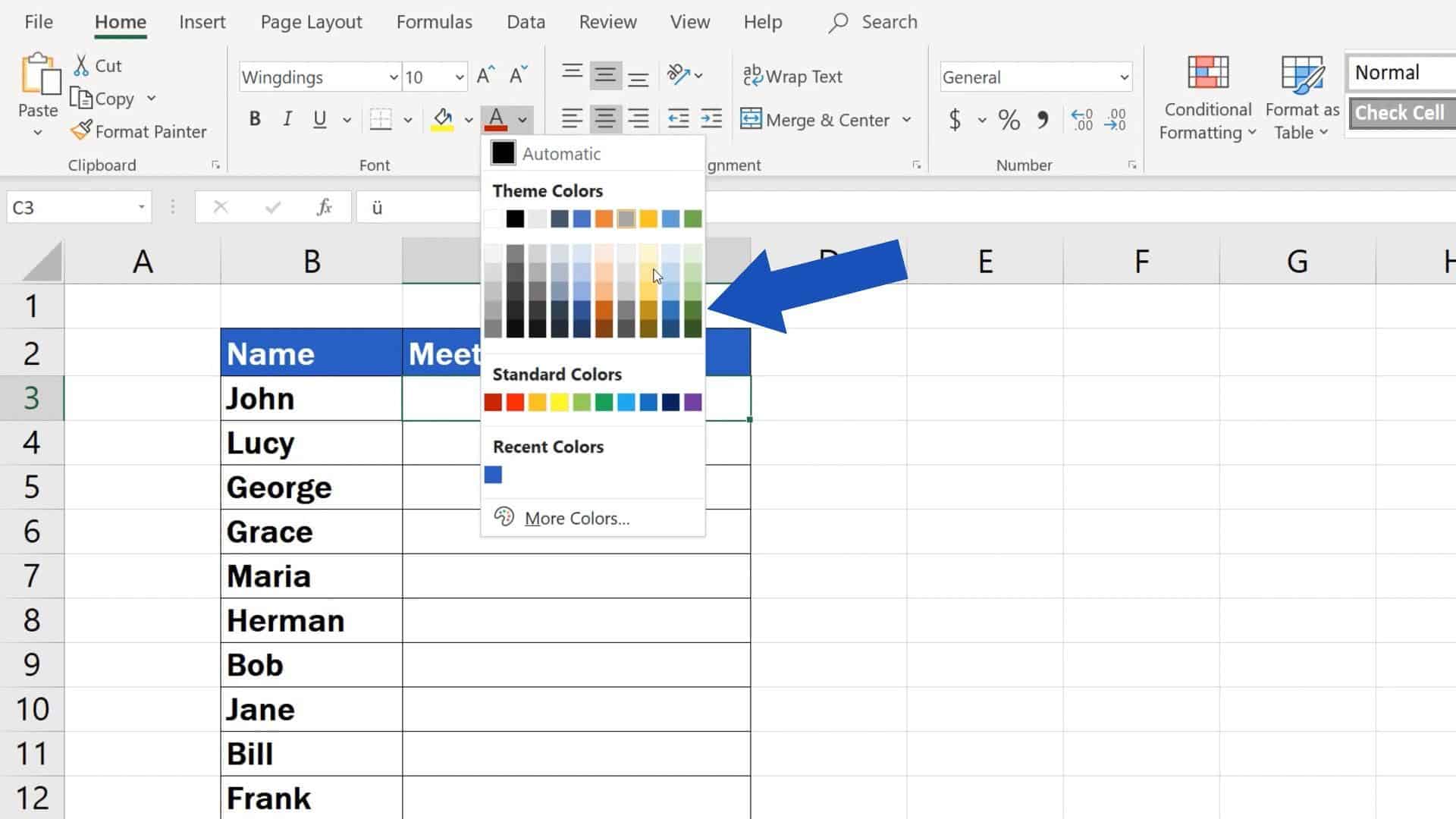Open Conditional Formatting options

click(1207, 97)
